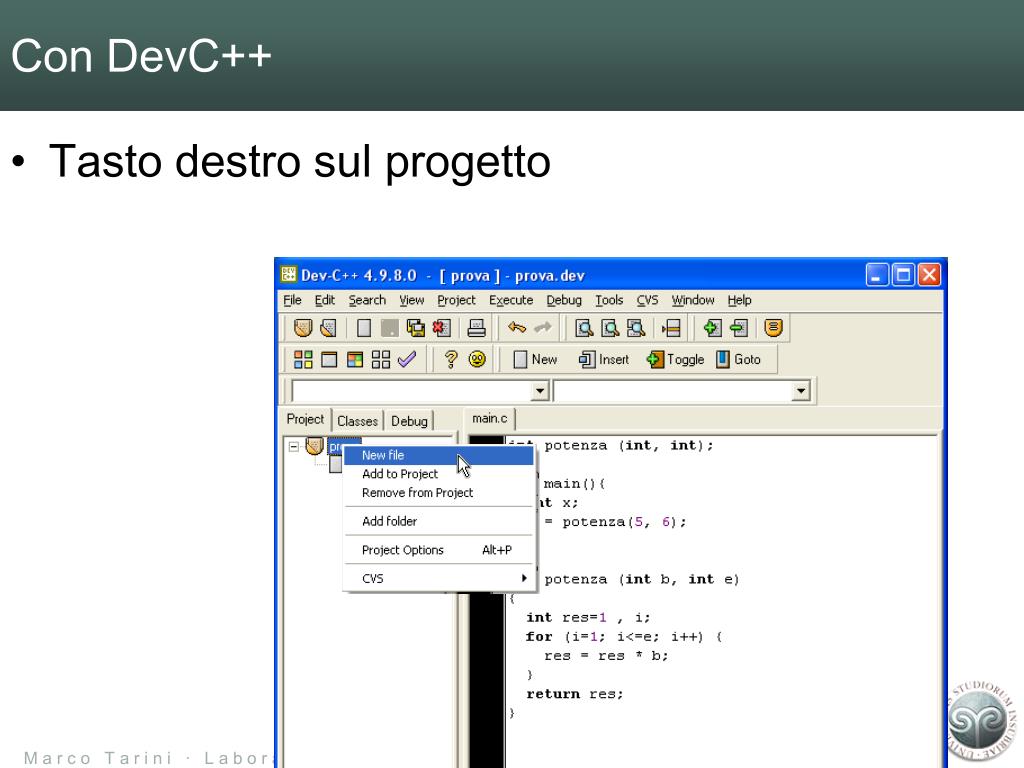Click inside the left class combo field

[x=411, y=391]
